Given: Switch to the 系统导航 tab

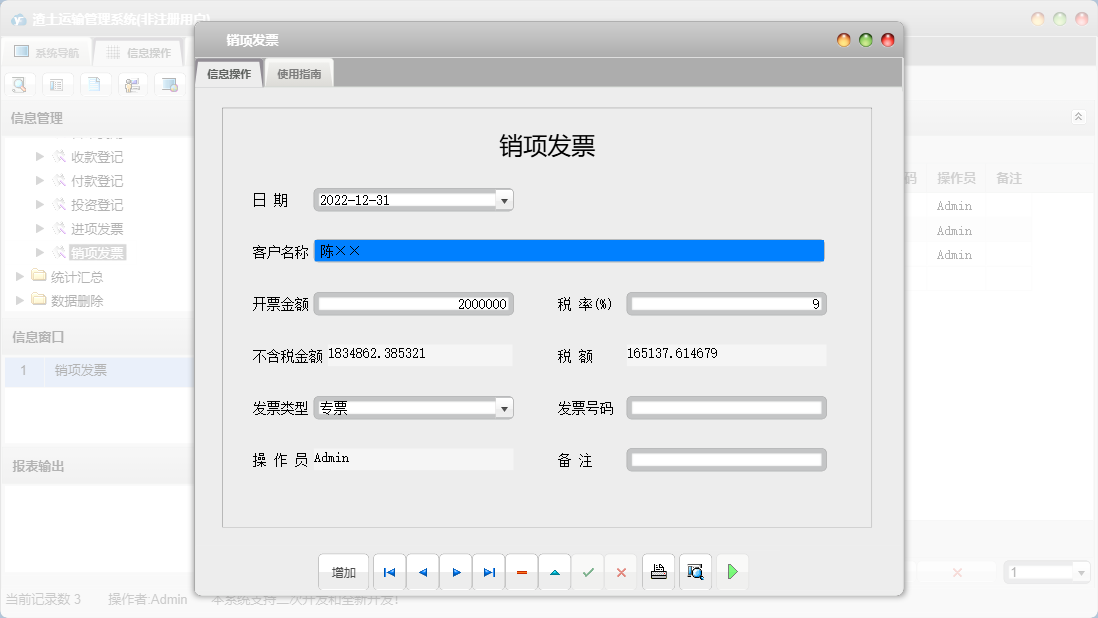Looking at the screenshot, I should click(x=46, y=50).
